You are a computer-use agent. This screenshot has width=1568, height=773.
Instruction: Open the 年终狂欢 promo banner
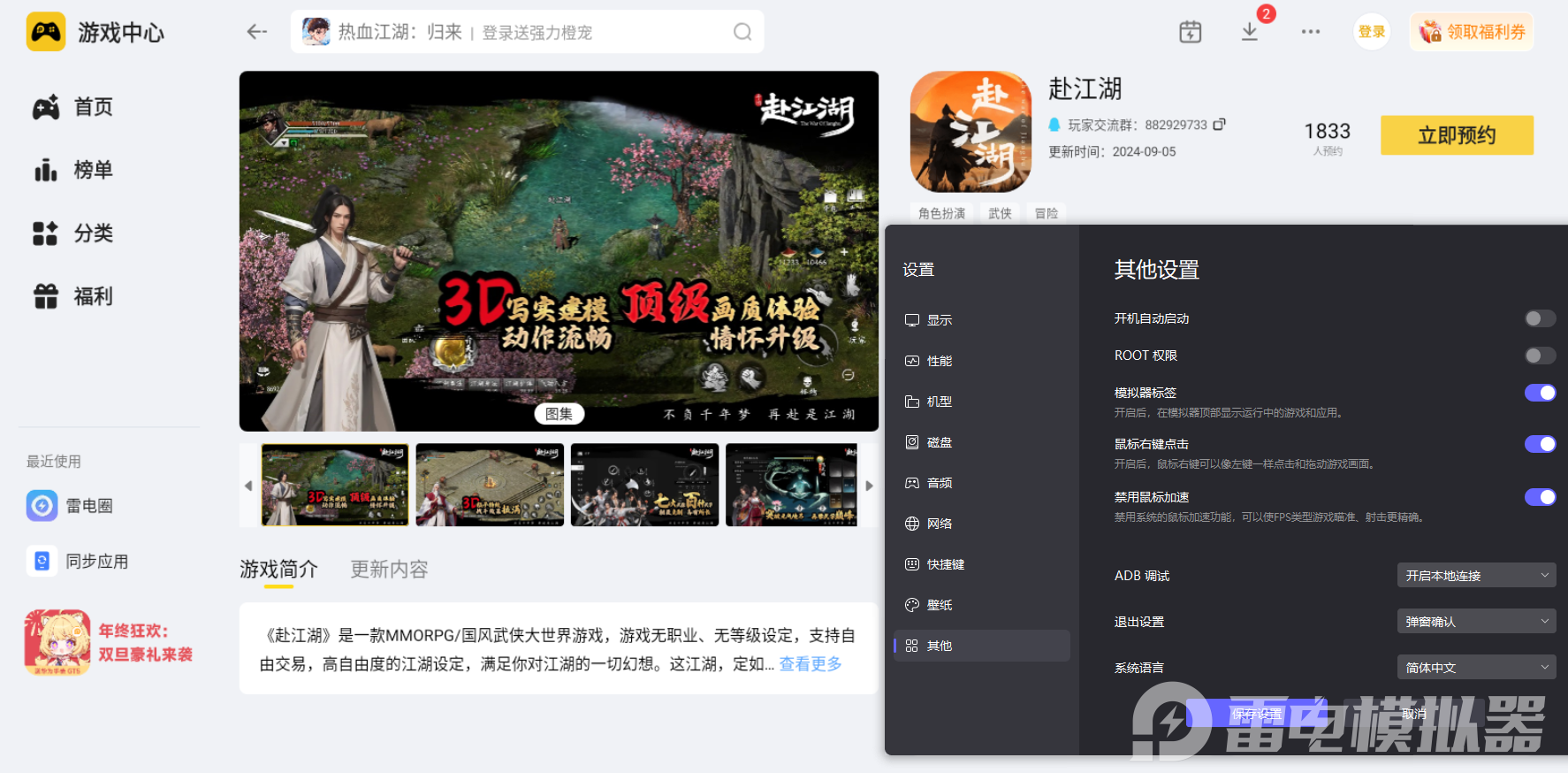click(x=110, y=642)
